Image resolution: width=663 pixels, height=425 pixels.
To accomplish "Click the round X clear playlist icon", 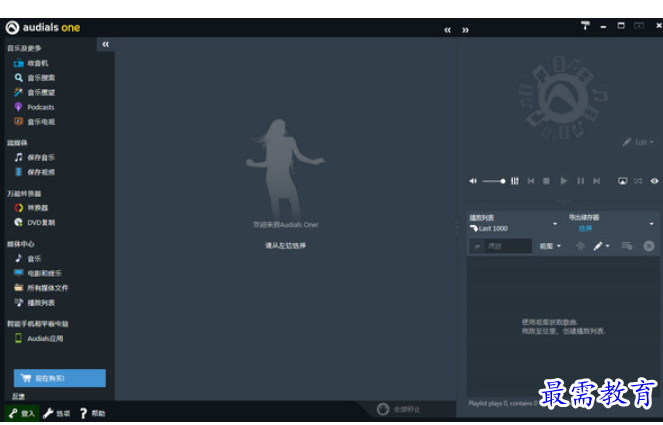I will (649, 246).
